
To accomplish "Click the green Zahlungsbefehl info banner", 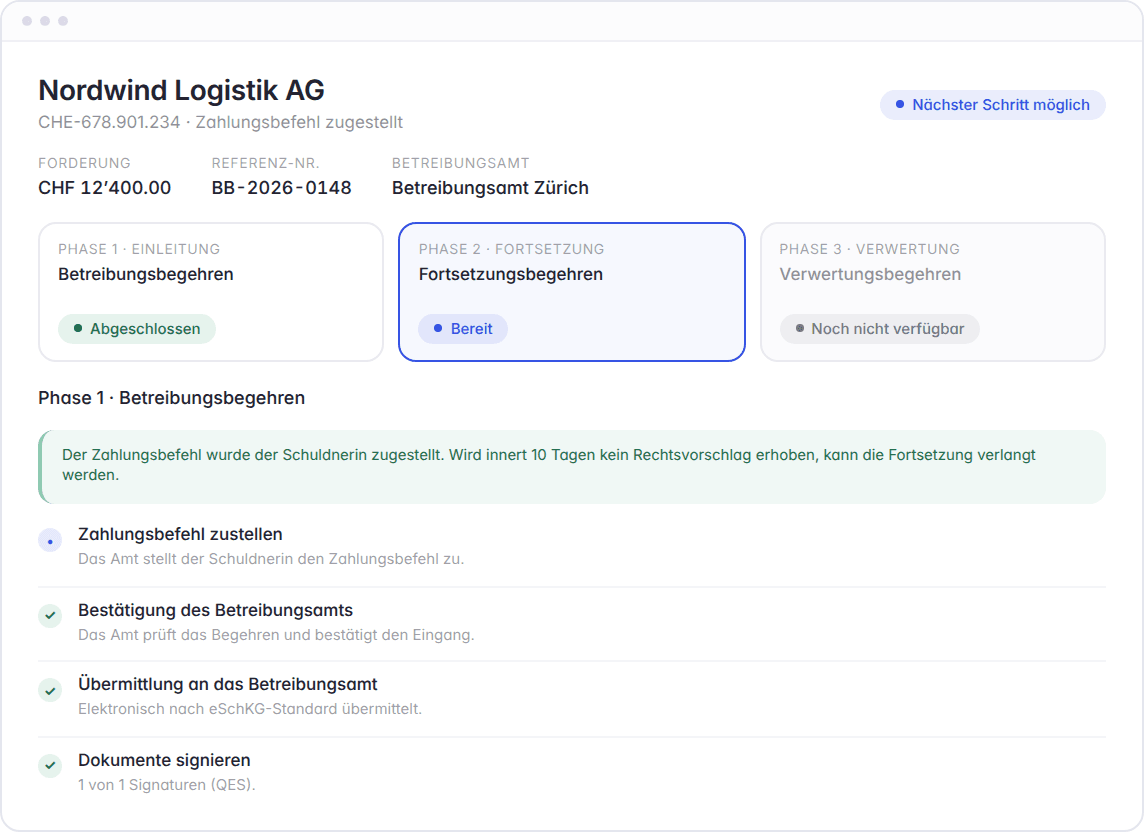I will 572,467.
